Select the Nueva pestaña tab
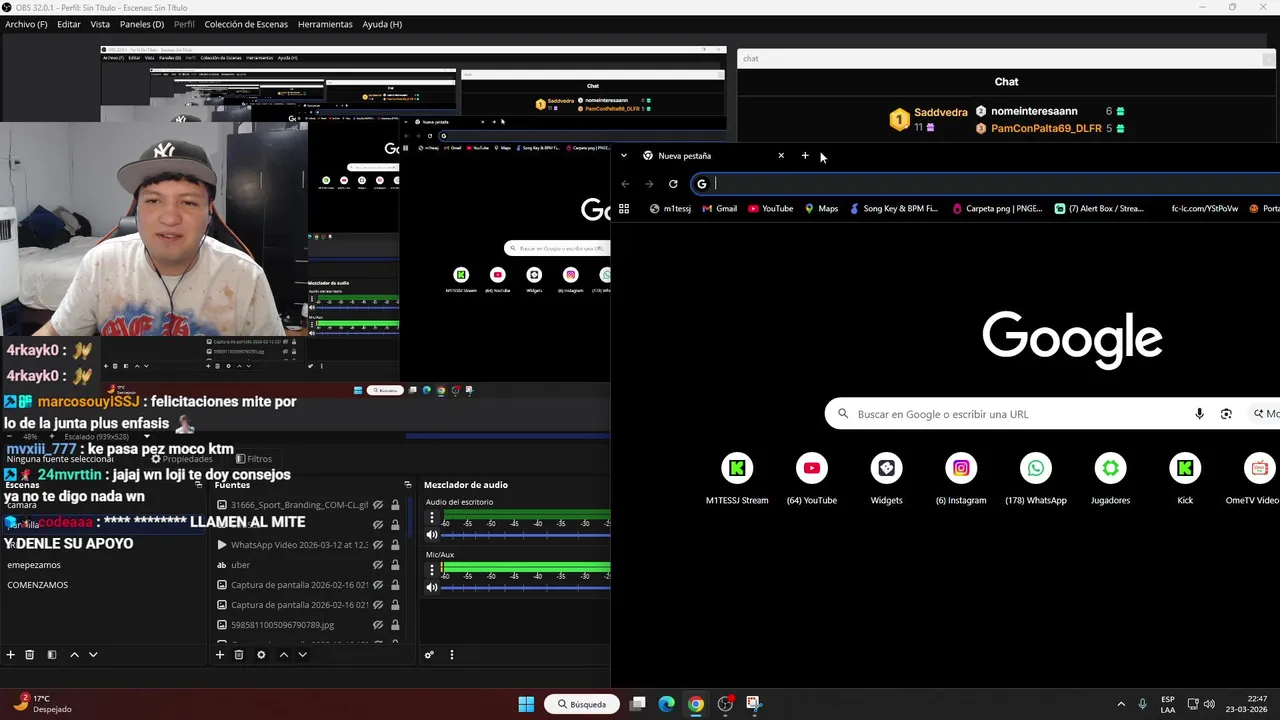Screen dimensions: 1280x720 tap(714, 156)
